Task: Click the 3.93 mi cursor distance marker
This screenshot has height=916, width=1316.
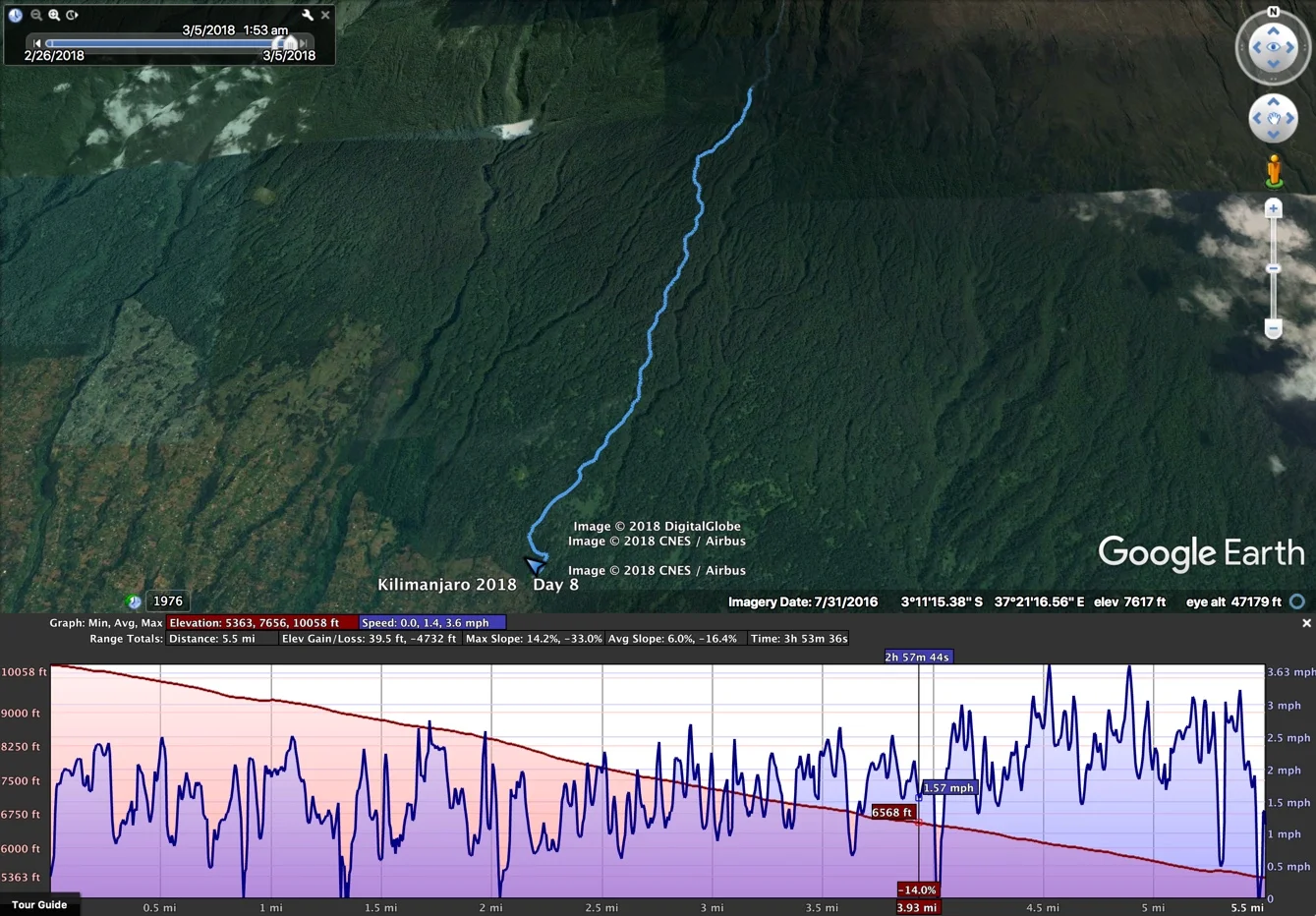Action: pos(916,907)
